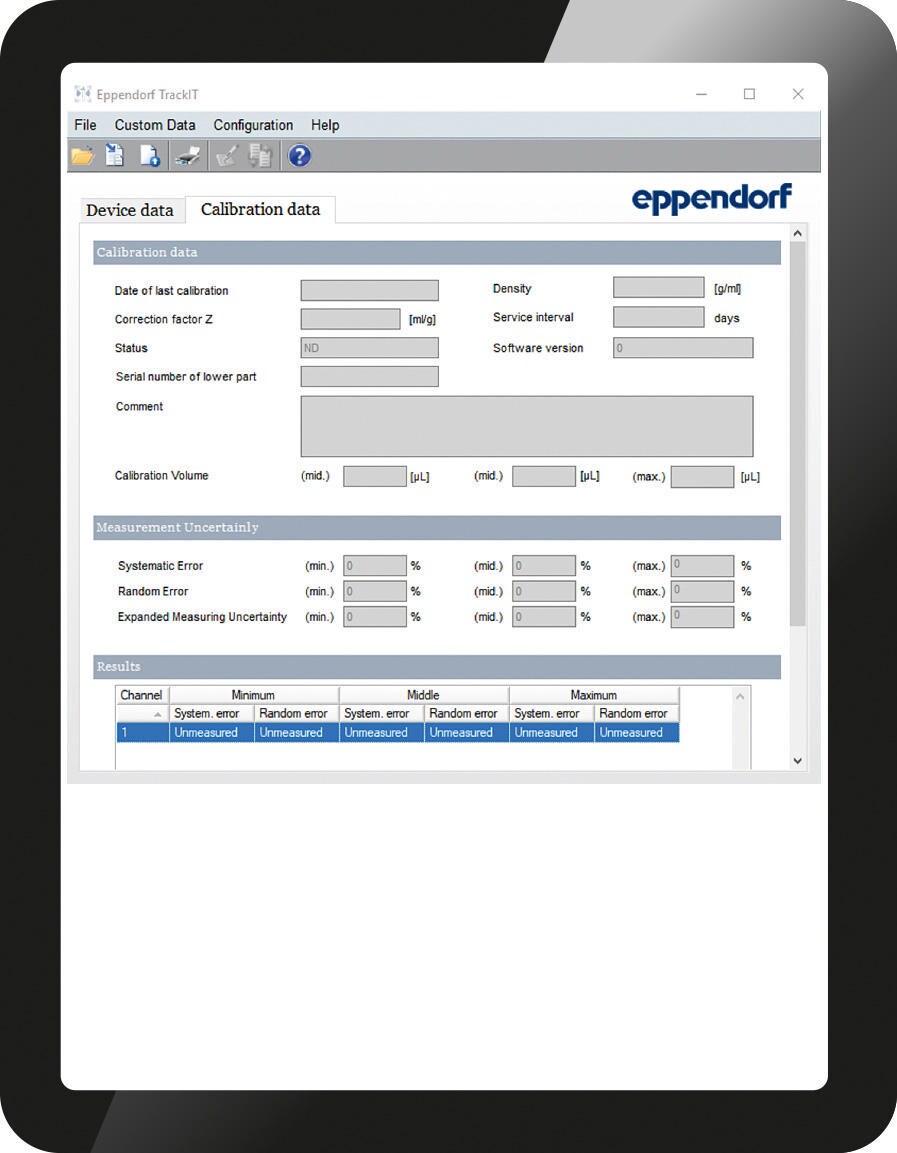Click the Systematic Error mid. percent field
Image resolution: width=897 pixels, height=1153 pixels.
(544, 565)
